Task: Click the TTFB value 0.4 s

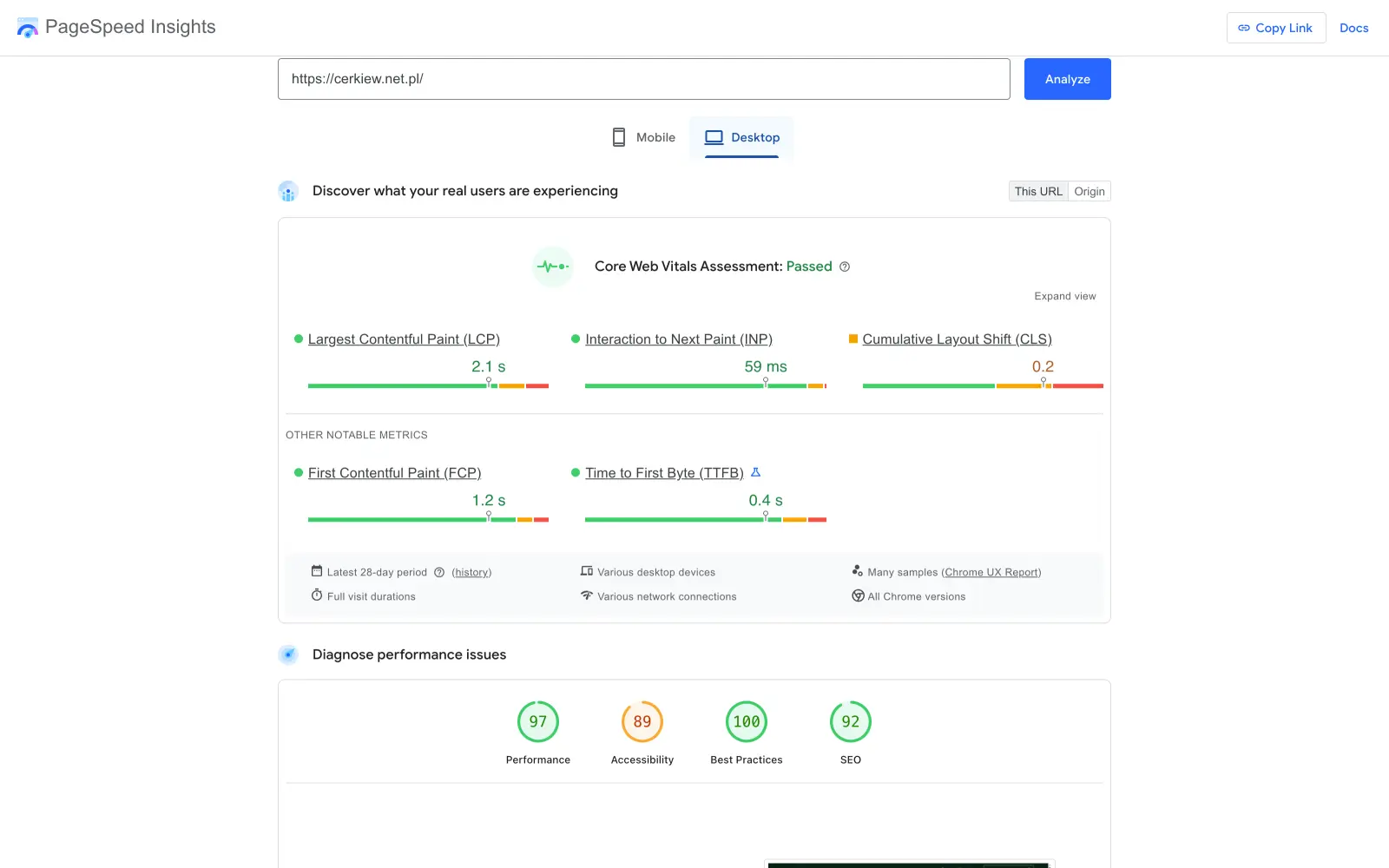Action: point(766,500)
